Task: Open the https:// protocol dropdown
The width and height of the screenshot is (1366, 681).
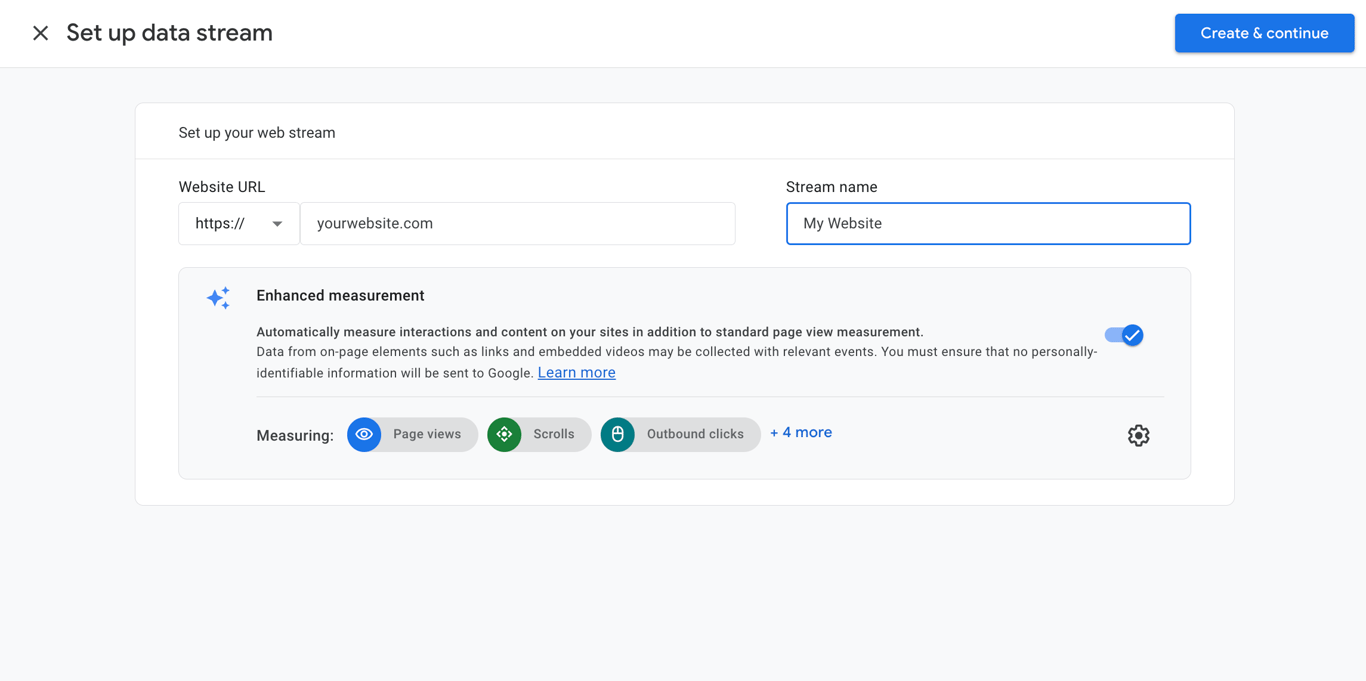Action: pyautogui.click(x=238, y=223)
